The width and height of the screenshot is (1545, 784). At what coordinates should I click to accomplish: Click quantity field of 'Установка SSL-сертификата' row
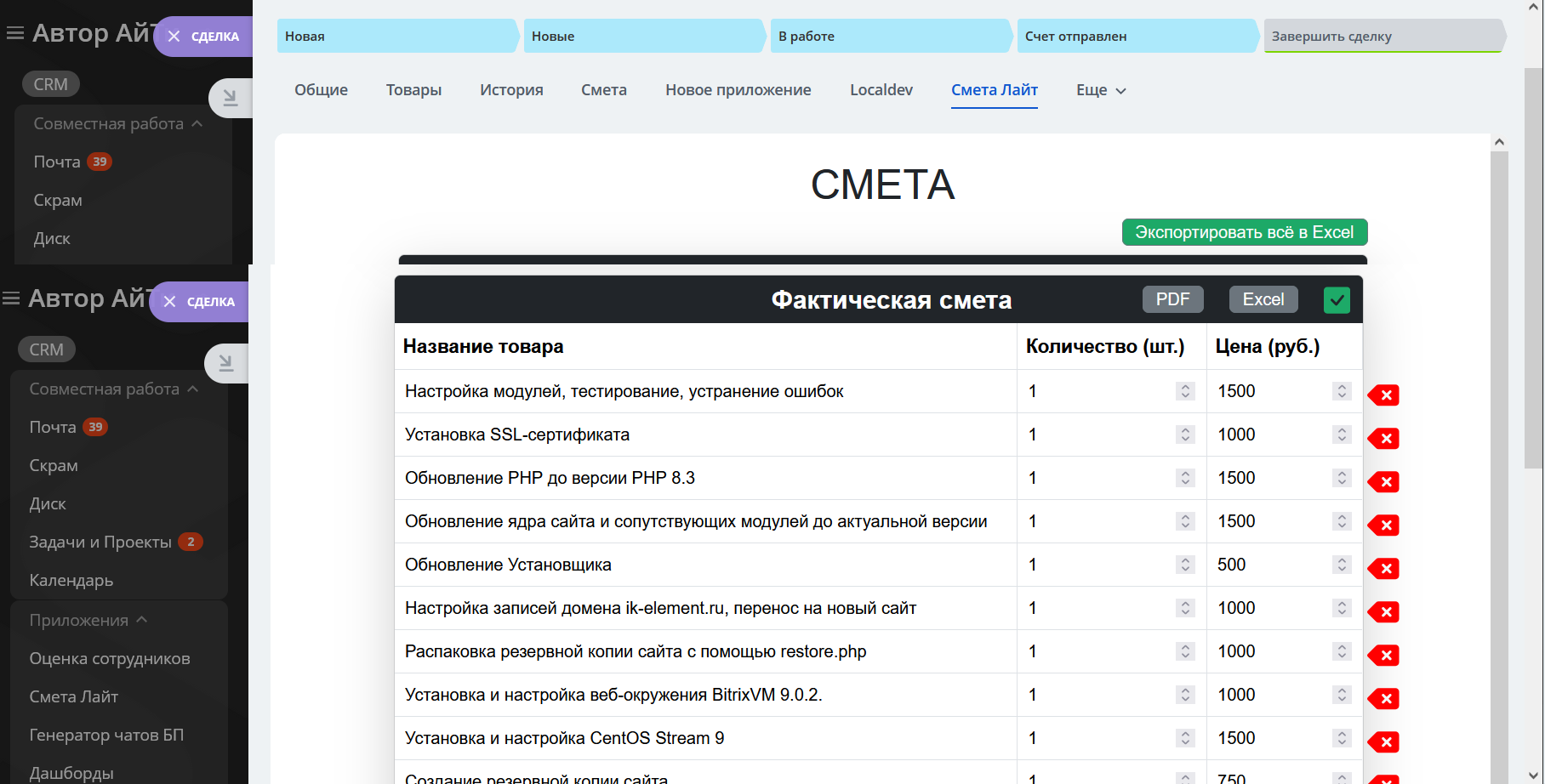tap(1111, 435)
